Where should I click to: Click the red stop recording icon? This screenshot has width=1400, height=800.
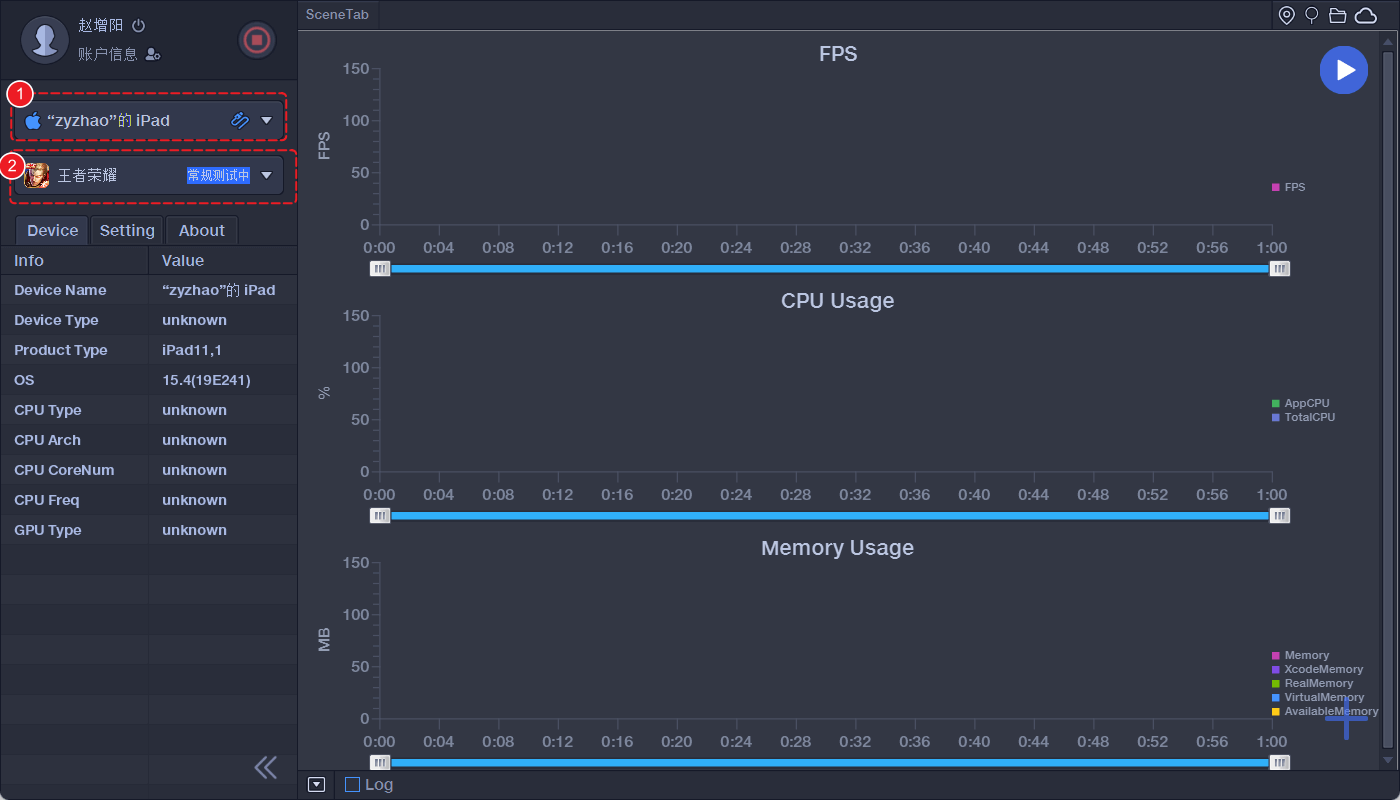tap(257, 40)
